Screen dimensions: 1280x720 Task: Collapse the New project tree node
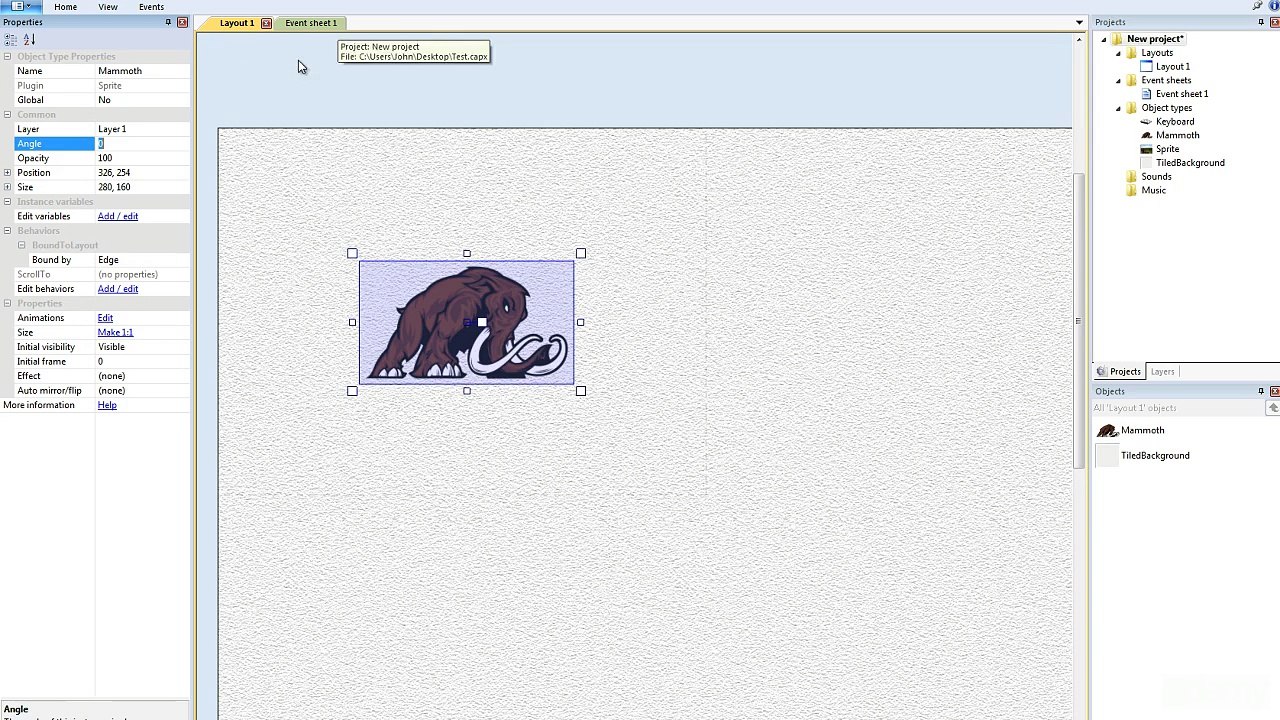(x=1104, y=39)
